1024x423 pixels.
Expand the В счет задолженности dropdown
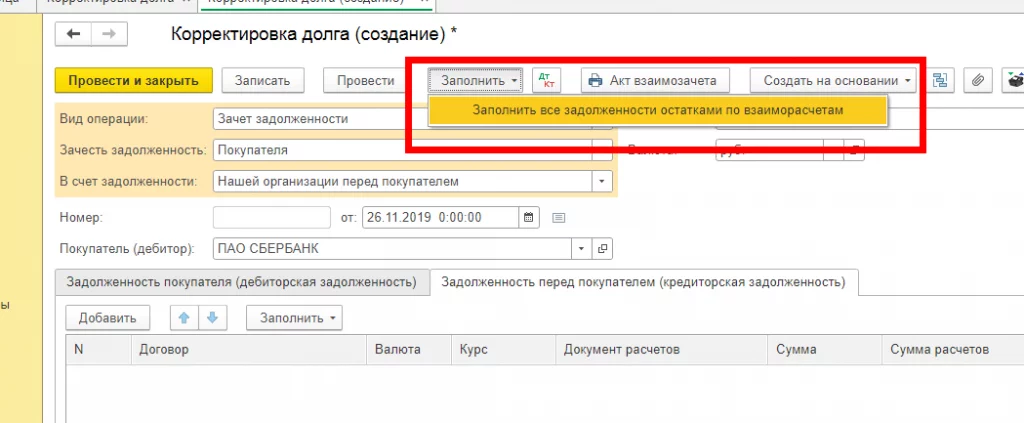pyautogui.click(x=601, y=182)
